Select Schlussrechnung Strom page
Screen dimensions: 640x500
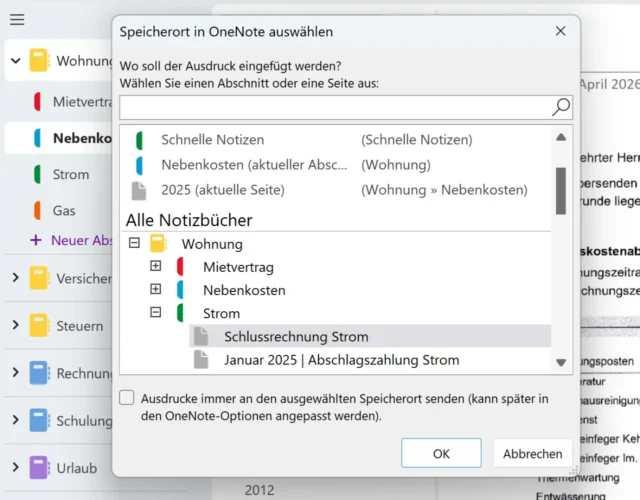(370, 336)
